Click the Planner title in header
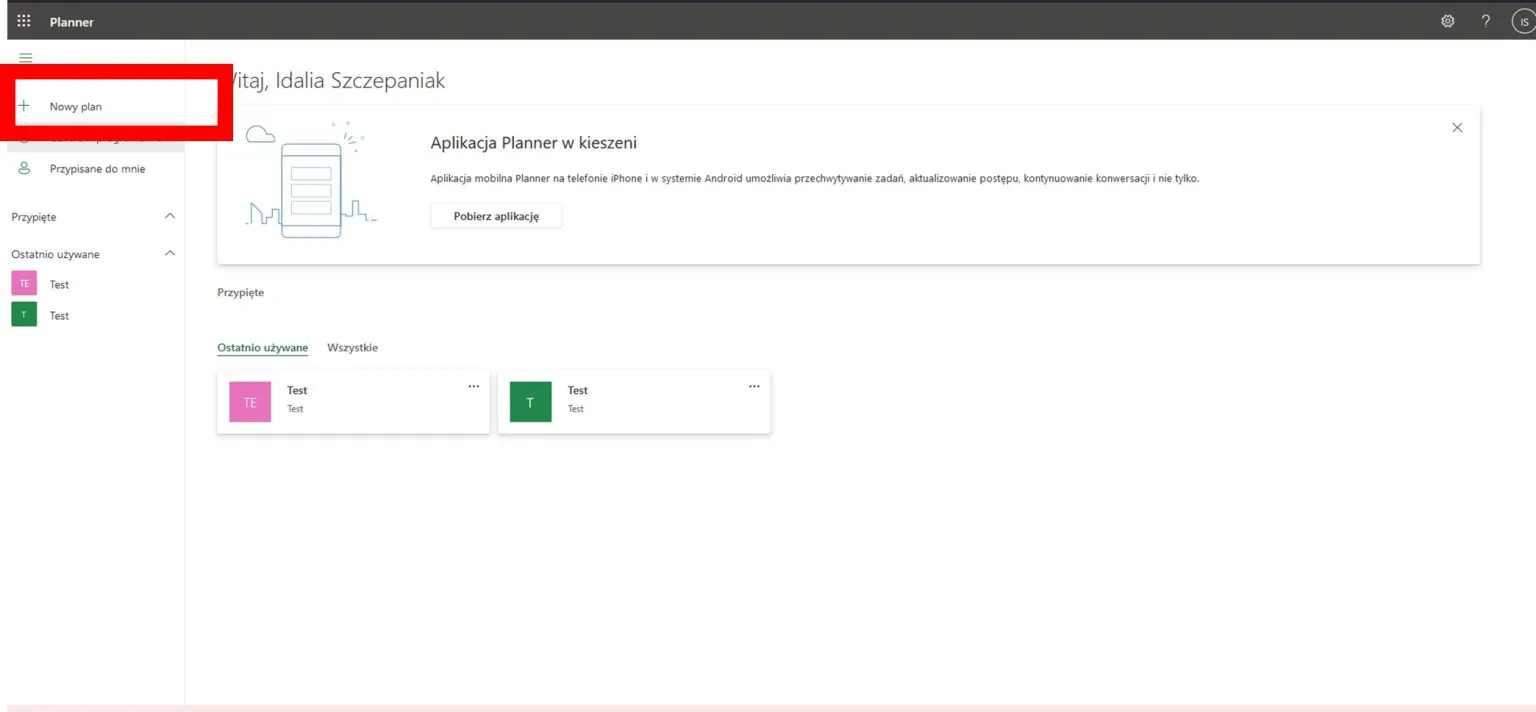The image size is (1536, 712). point(71,21)
